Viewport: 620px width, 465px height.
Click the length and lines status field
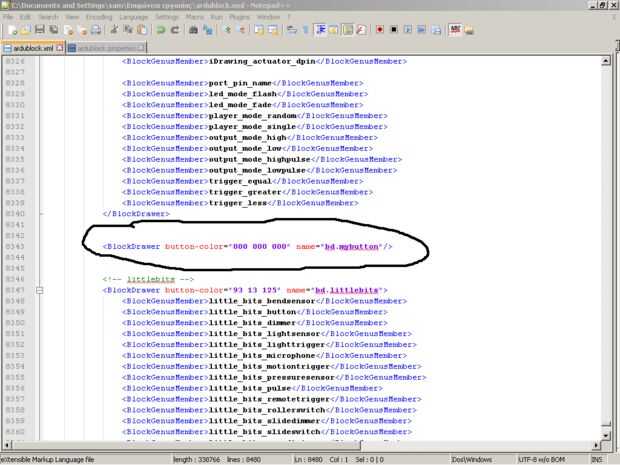[217, 459]
